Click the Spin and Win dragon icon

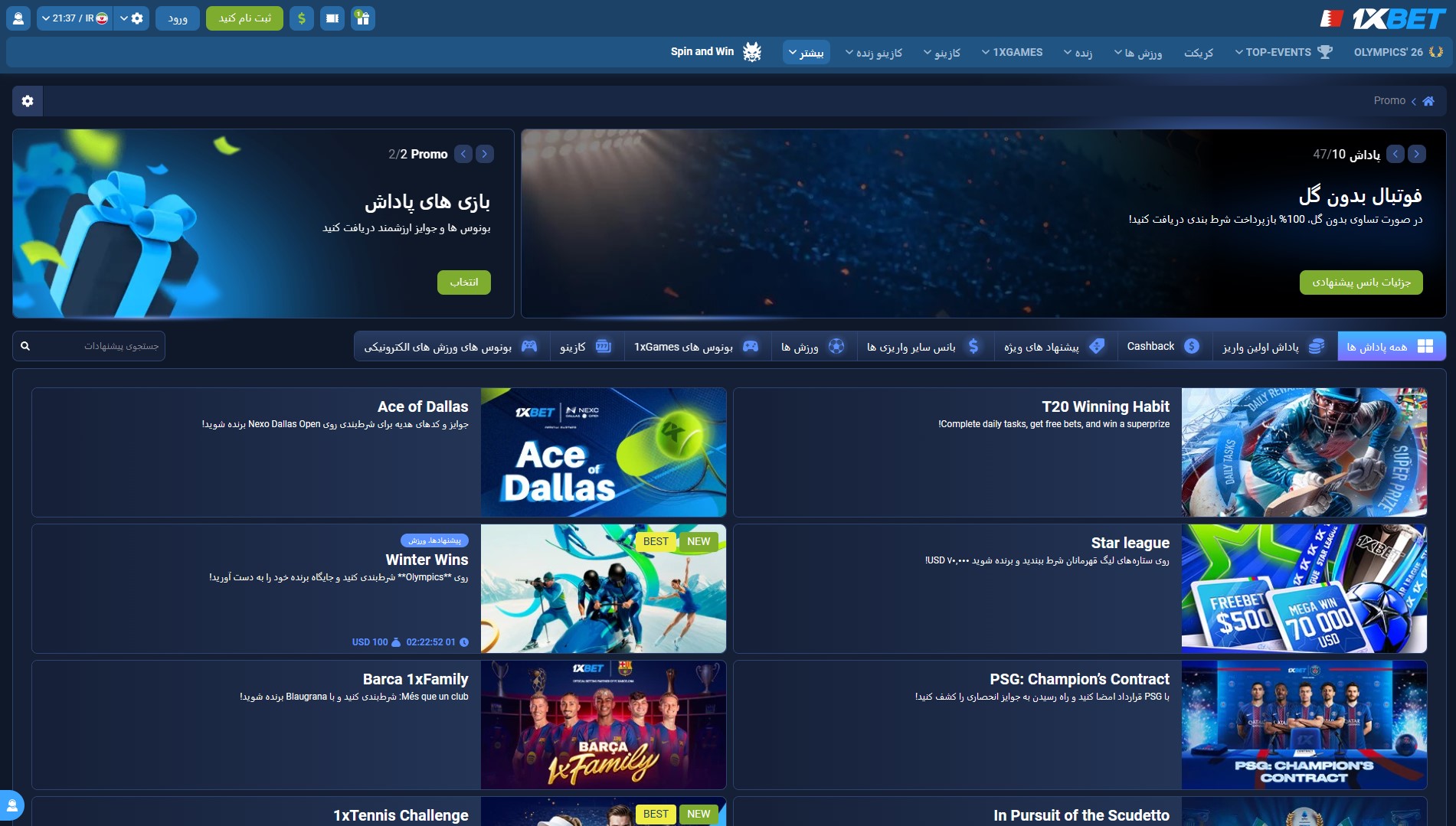(752, 52)
